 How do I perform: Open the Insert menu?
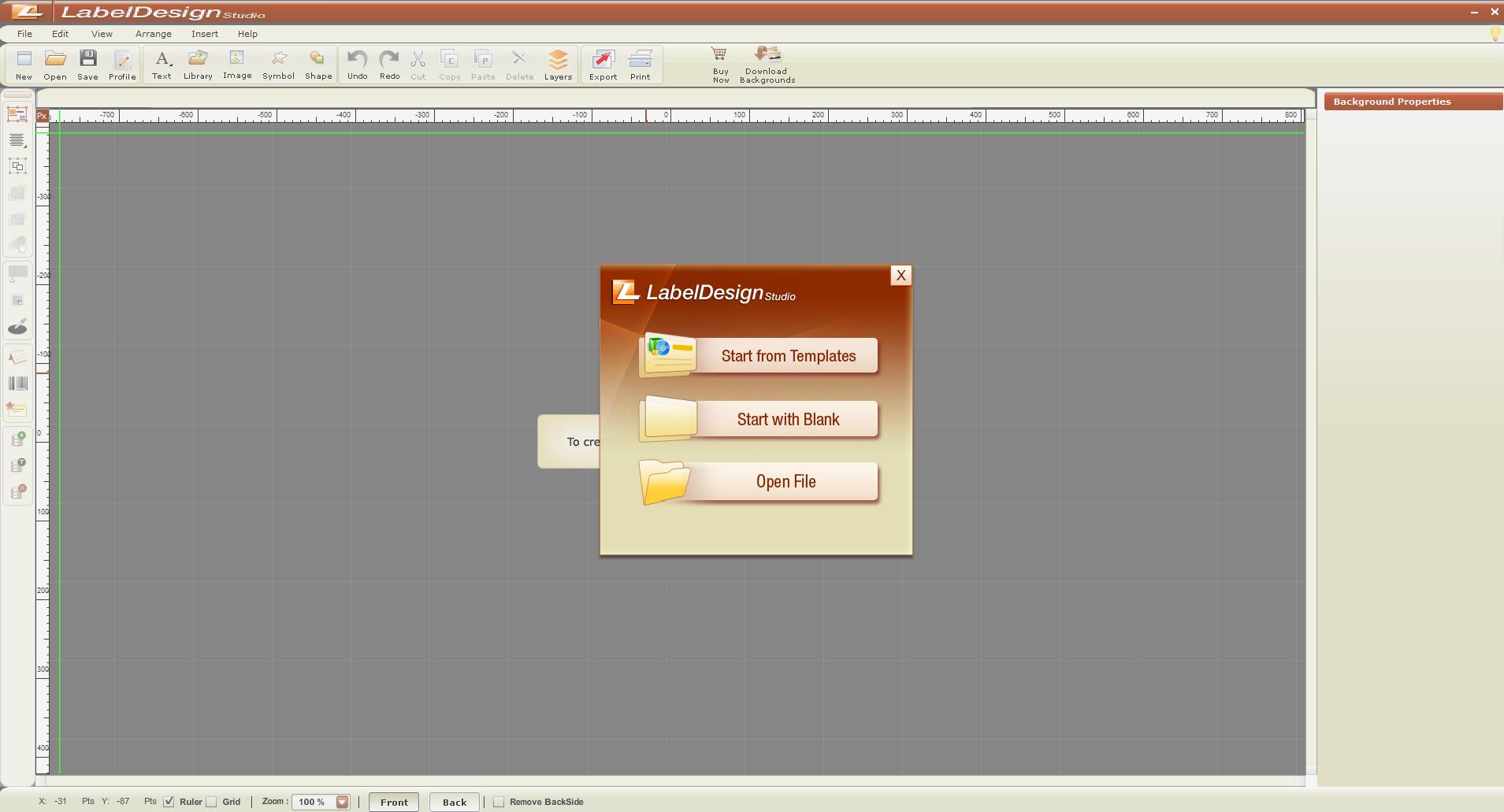(x=205, y=34)
